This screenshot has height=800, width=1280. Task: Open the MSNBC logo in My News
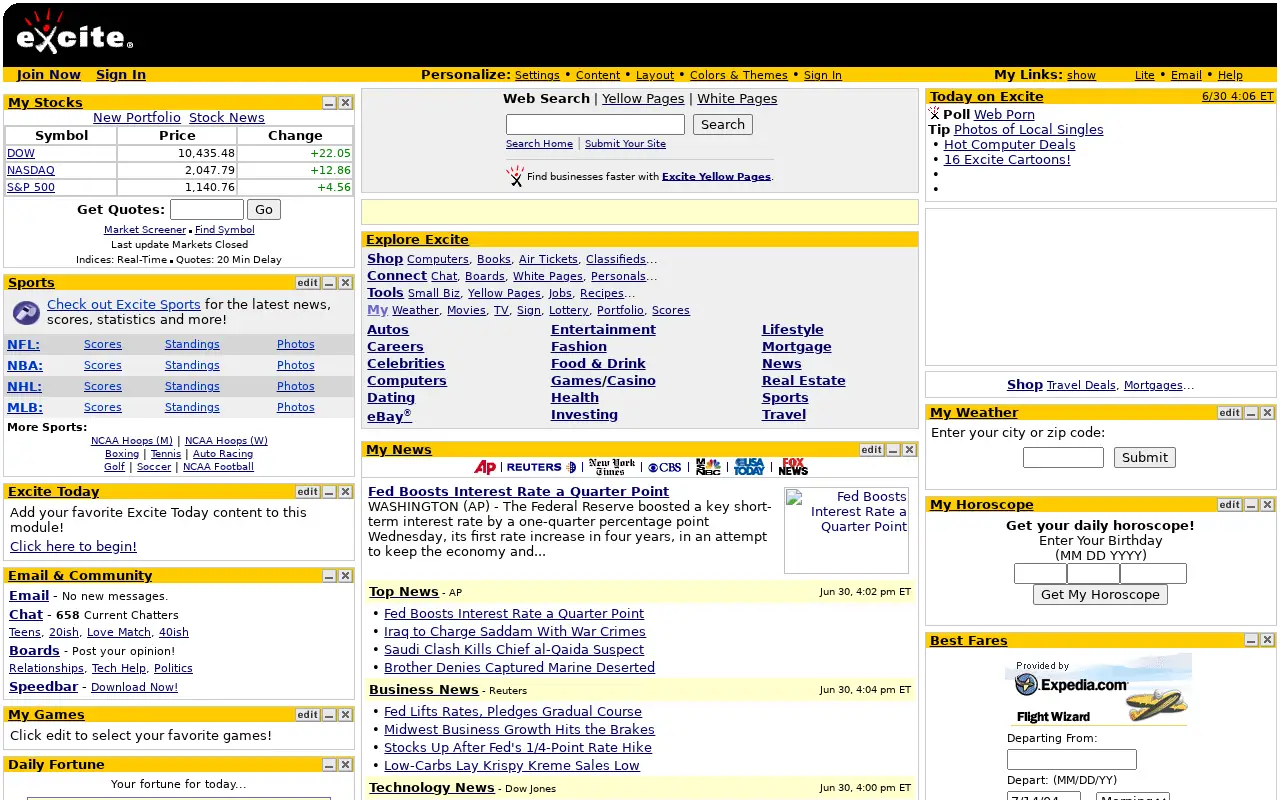point(708,467)
